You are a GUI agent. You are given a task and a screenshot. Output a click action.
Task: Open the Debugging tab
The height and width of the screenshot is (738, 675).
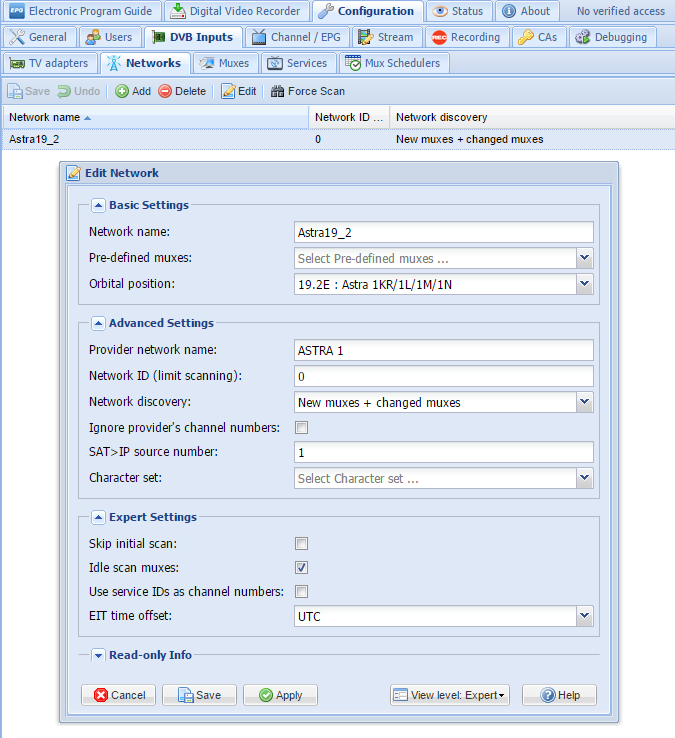pos(611,37)
